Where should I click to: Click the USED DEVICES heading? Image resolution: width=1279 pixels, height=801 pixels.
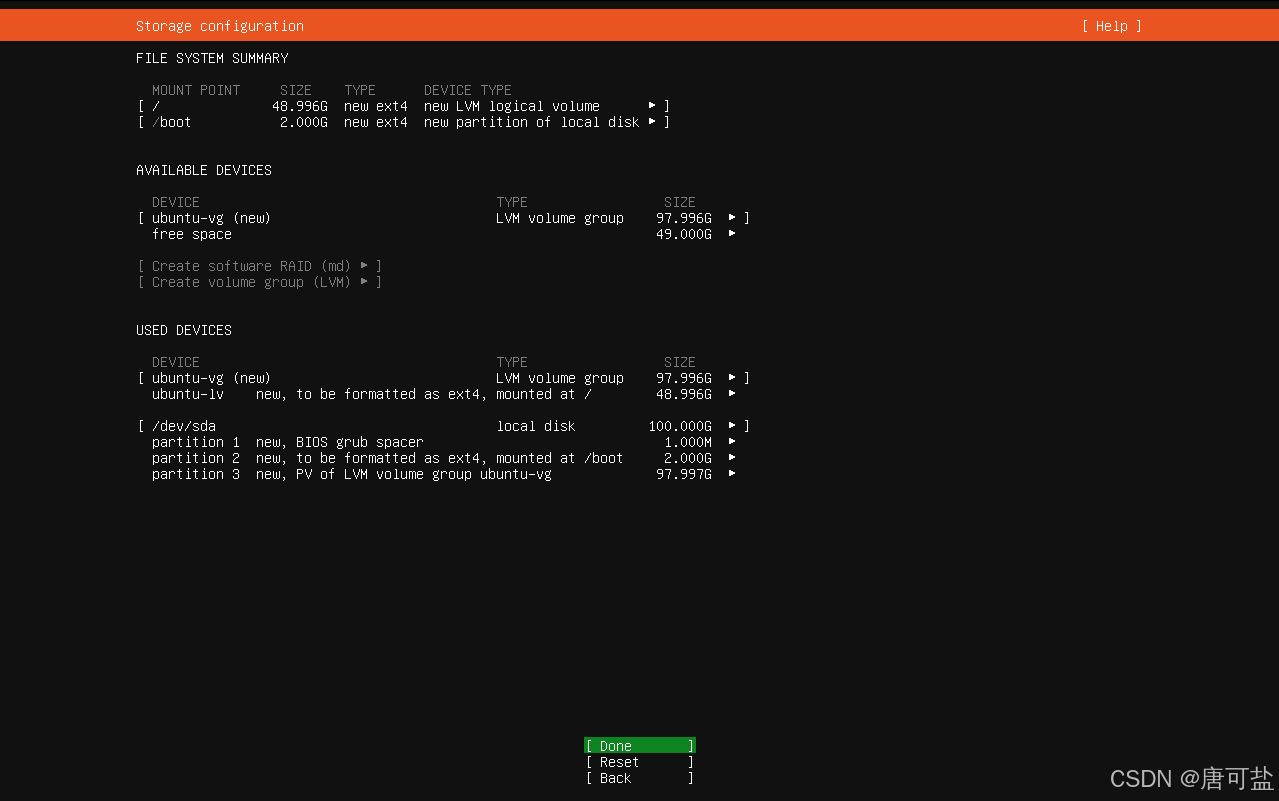184,330
